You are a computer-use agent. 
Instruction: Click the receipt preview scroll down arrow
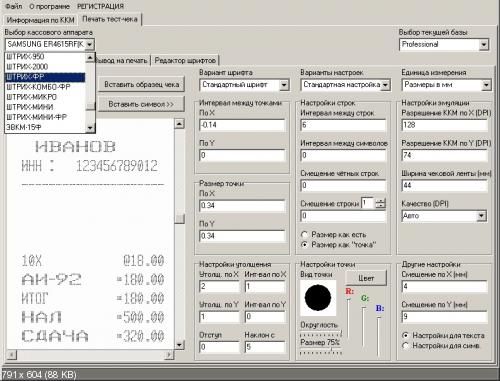point(179,344)
